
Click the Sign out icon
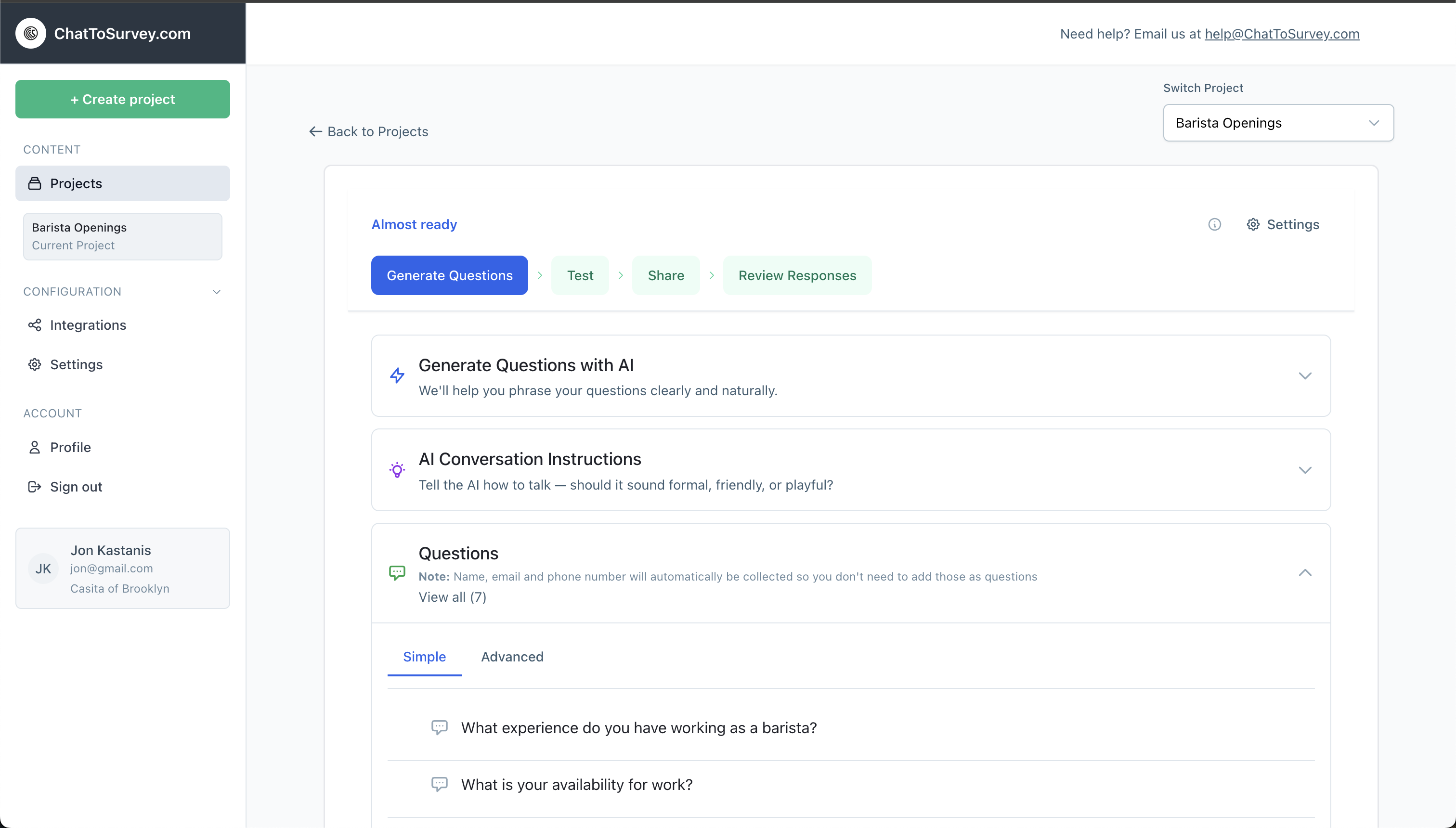click(35, 487)
